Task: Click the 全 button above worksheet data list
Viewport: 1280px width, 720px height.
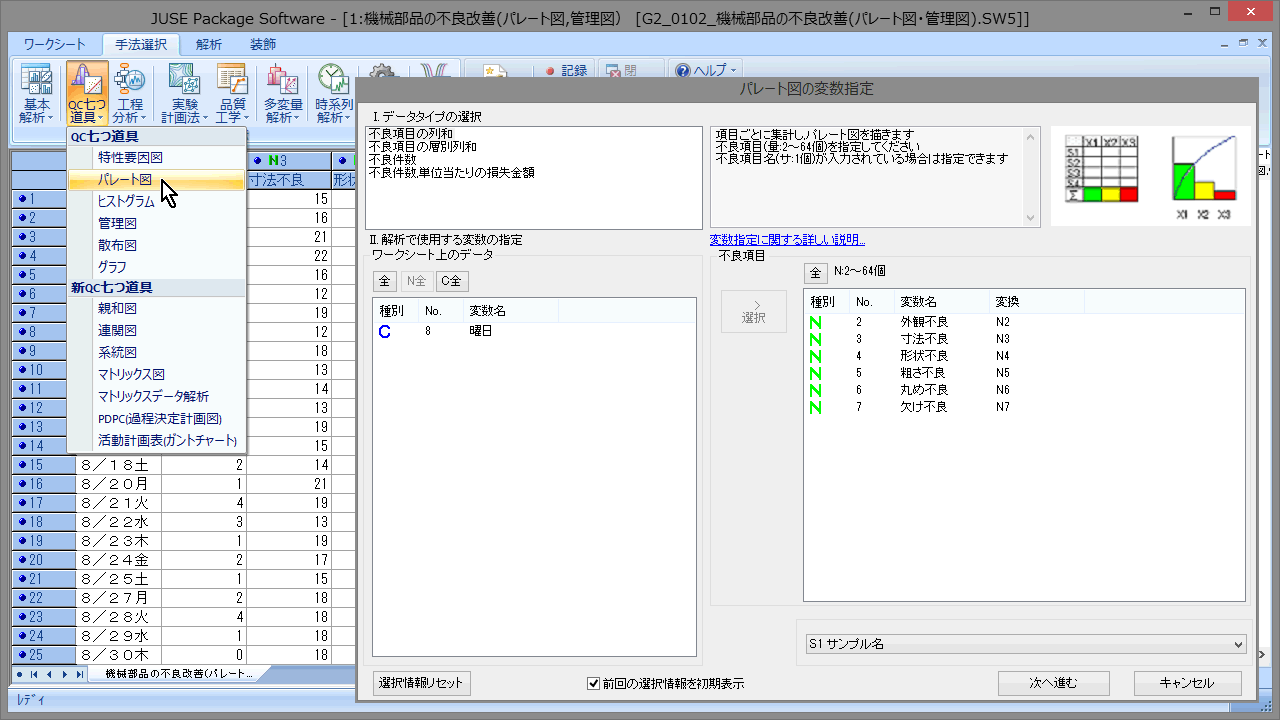Action: click(x=384, y=281)
